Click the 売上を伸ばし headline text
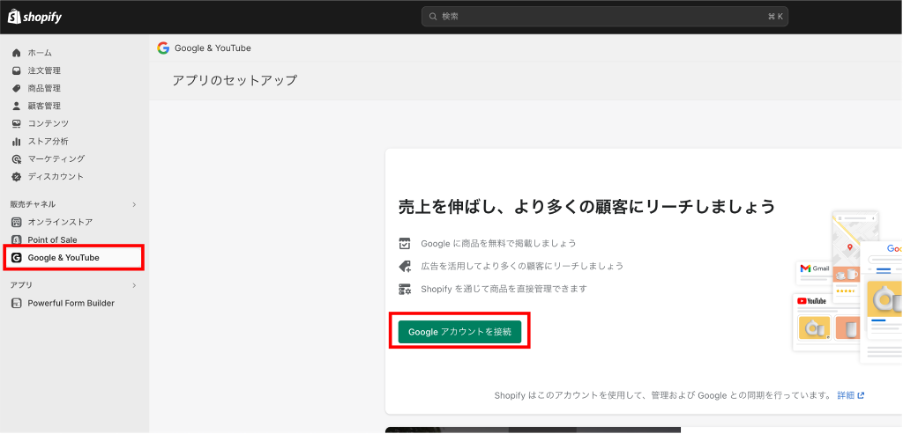904x434 pixels. coord(586,206)
